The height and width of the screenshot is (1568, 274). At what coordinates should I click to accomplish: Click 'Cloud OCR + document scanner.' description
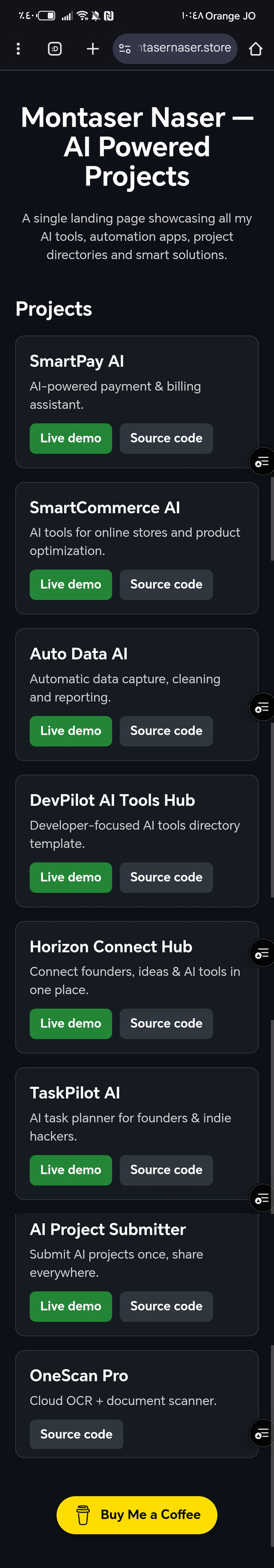(123, 1401)
